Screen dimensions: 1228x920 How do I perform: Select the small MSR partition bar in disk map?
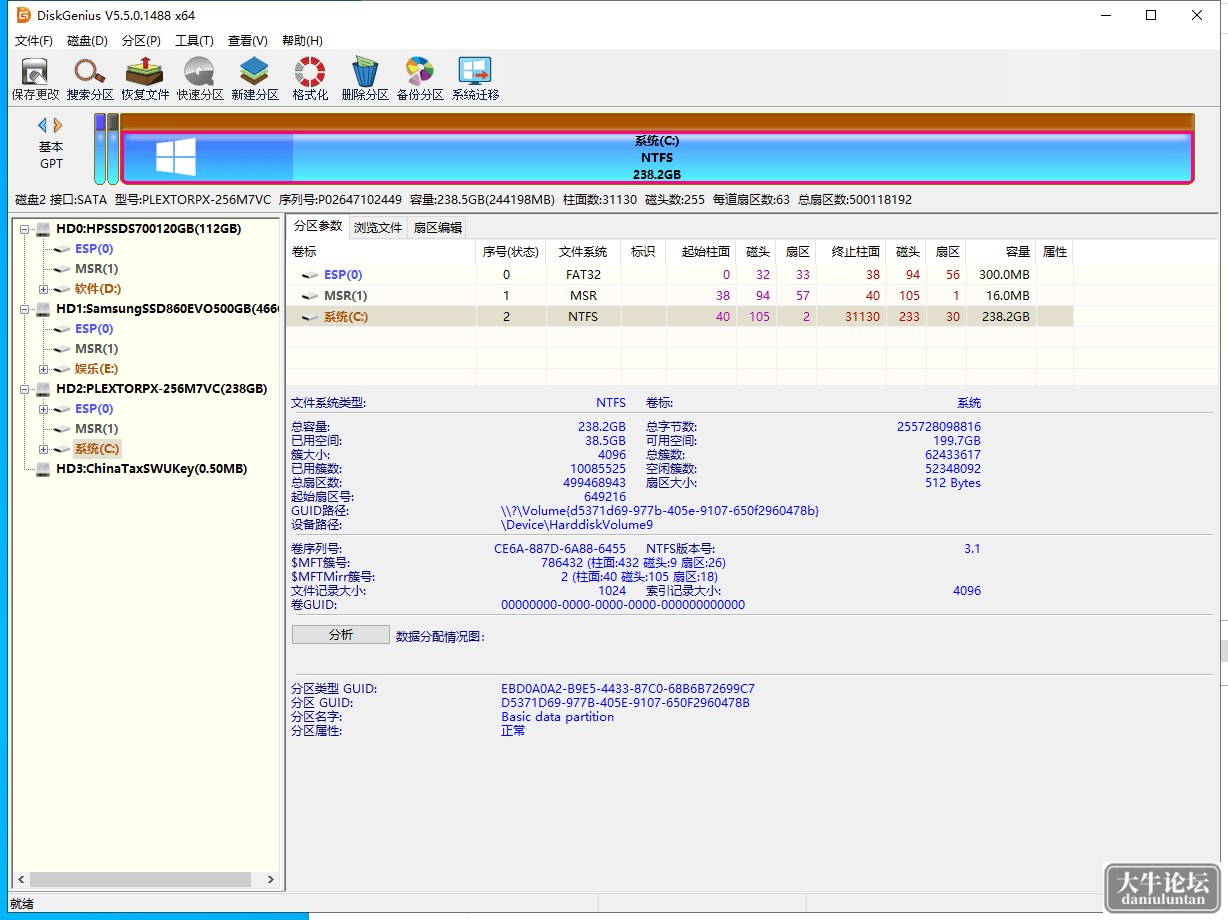pyautogui.click(x=113, y=149)
